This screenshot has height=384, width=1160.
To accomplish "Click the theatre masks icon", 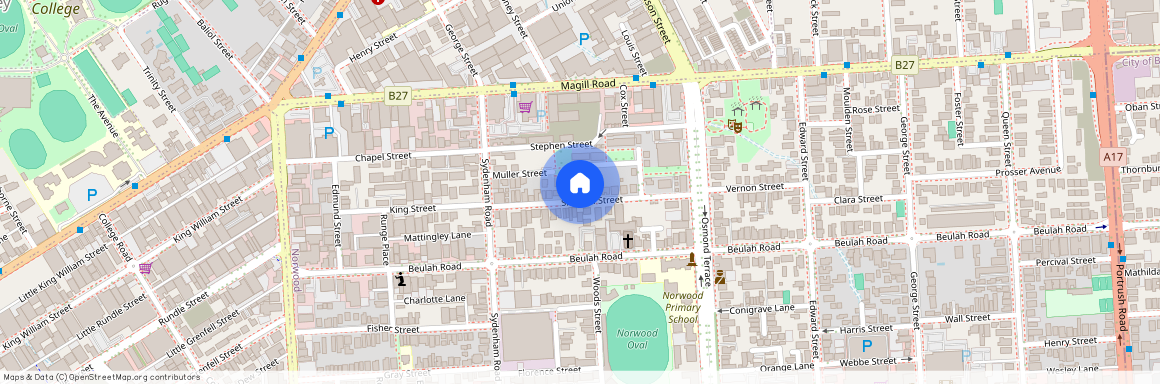I will 735,126.
